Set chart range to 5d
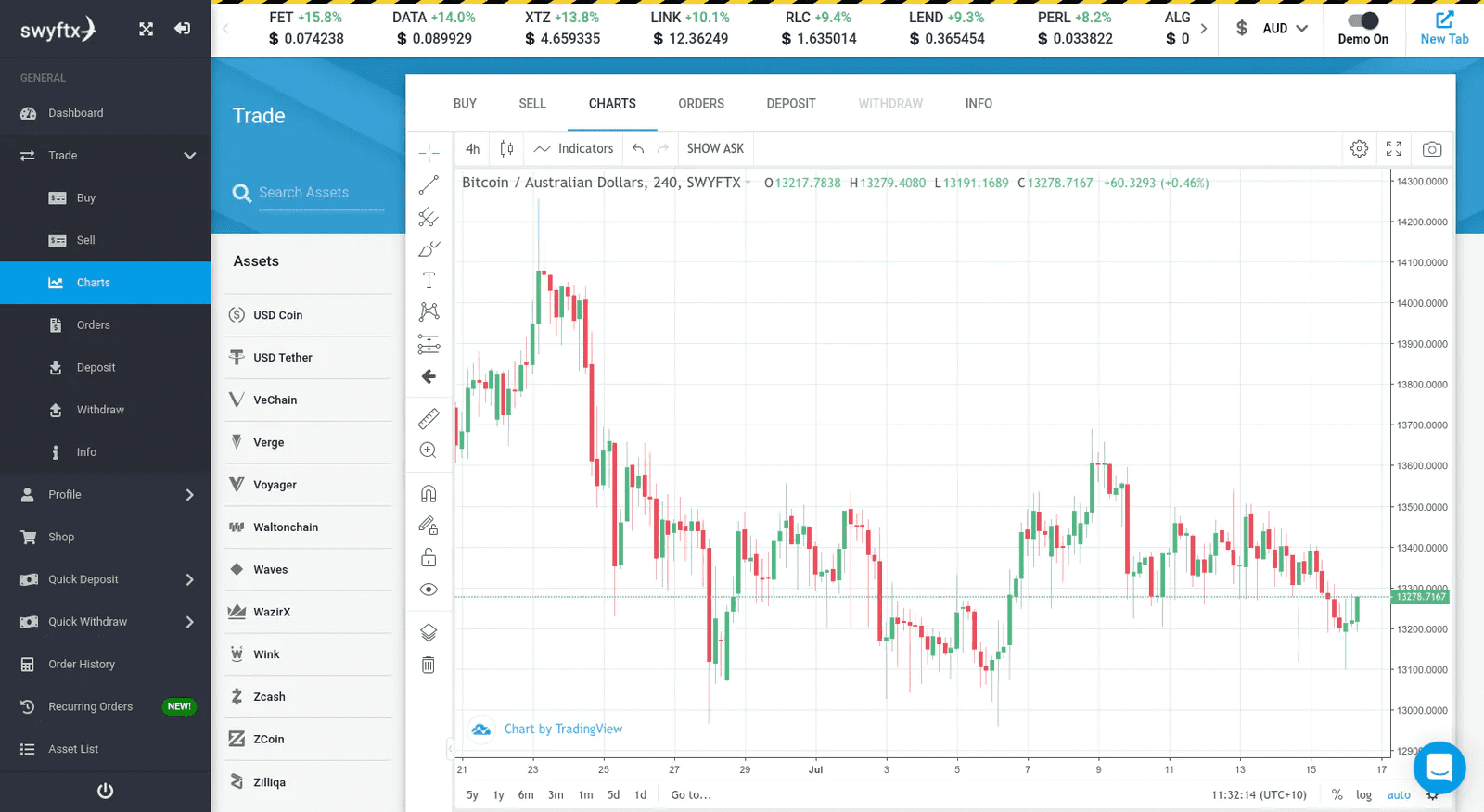Viewport: 1484px width, 812px height. [613, 795]
